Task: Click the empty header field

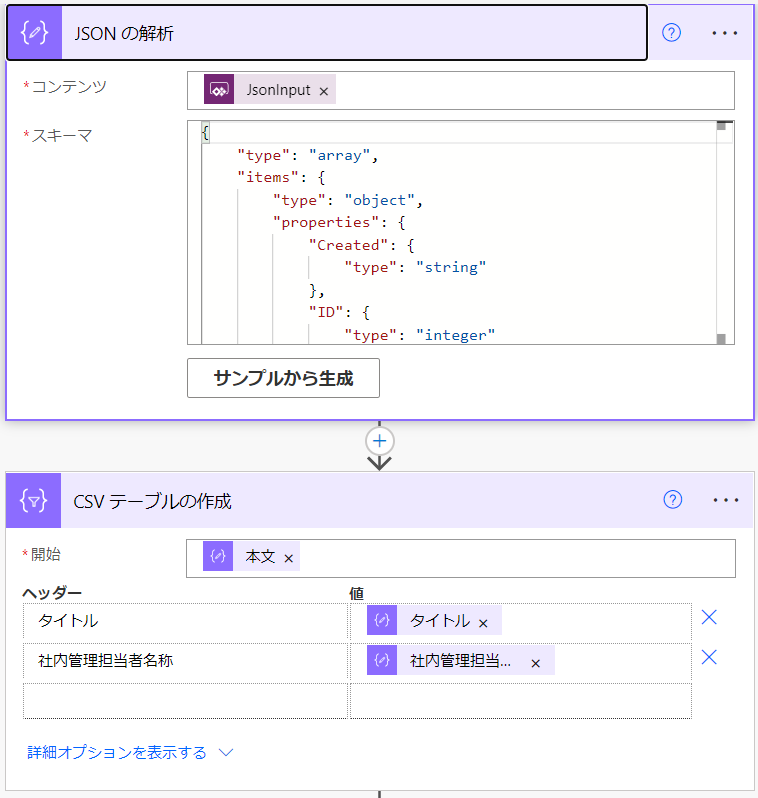Action: pyautogui.click(x=185, y=701)
